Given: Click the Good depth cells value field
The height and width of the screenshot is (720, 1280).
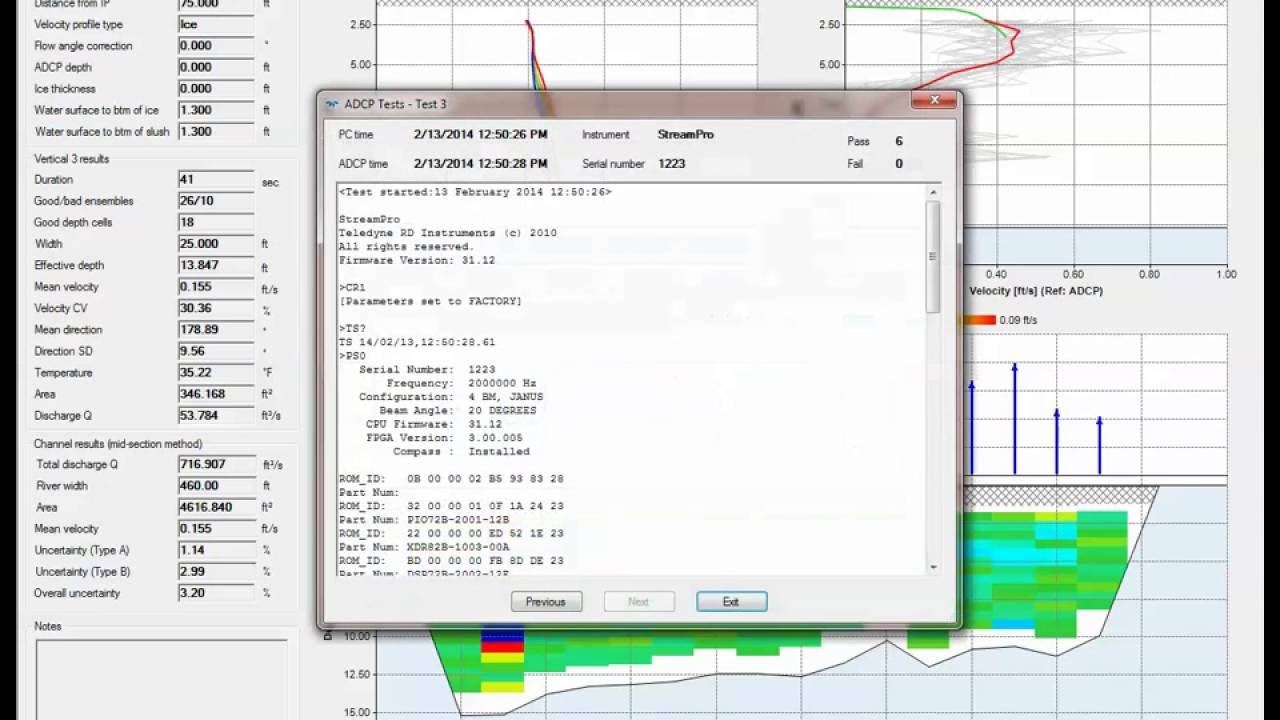Looking at the screenshot, I should click(216, 223).
